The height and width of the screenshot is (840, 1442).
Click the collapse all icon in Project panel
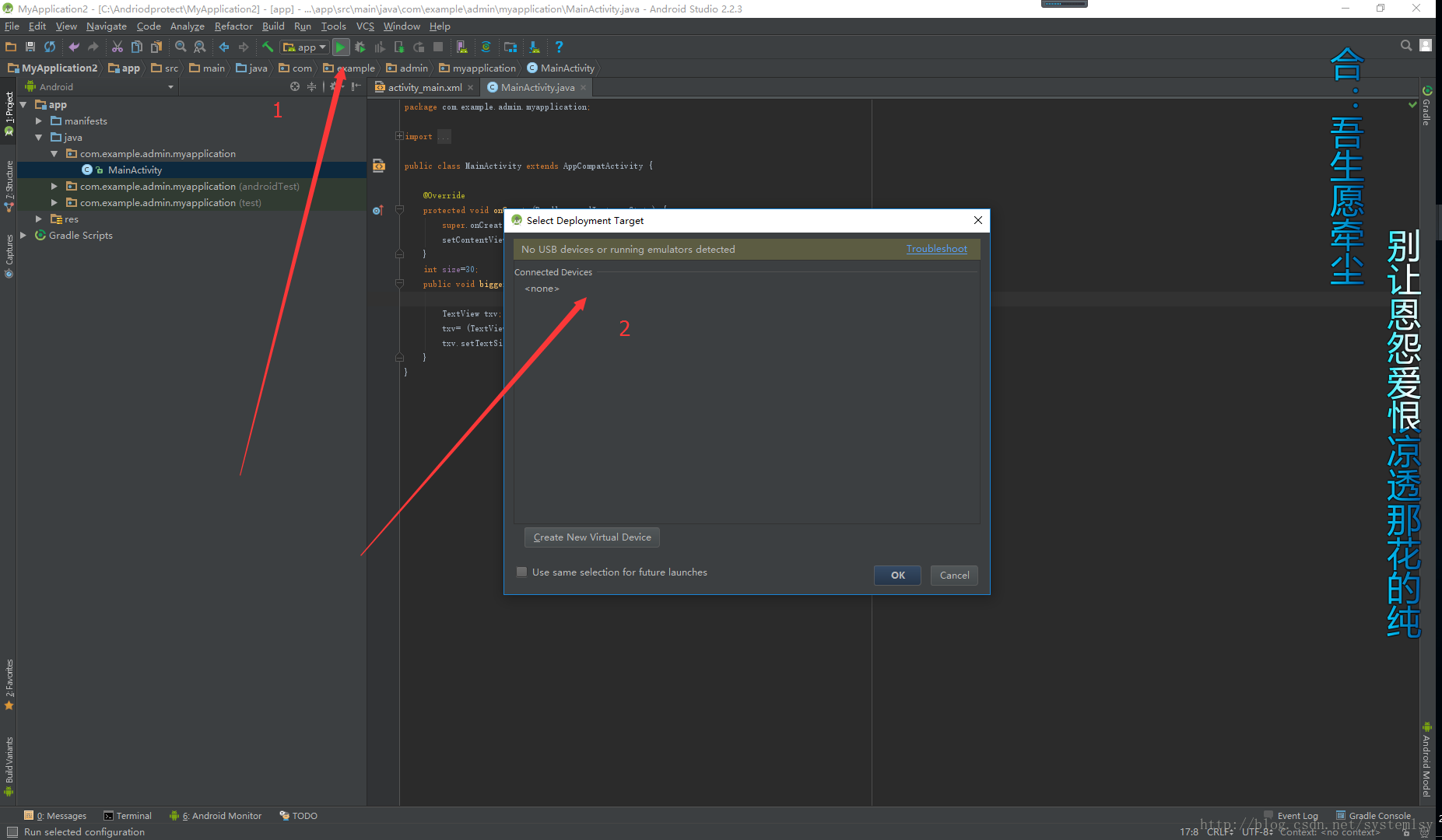[312, 86]
